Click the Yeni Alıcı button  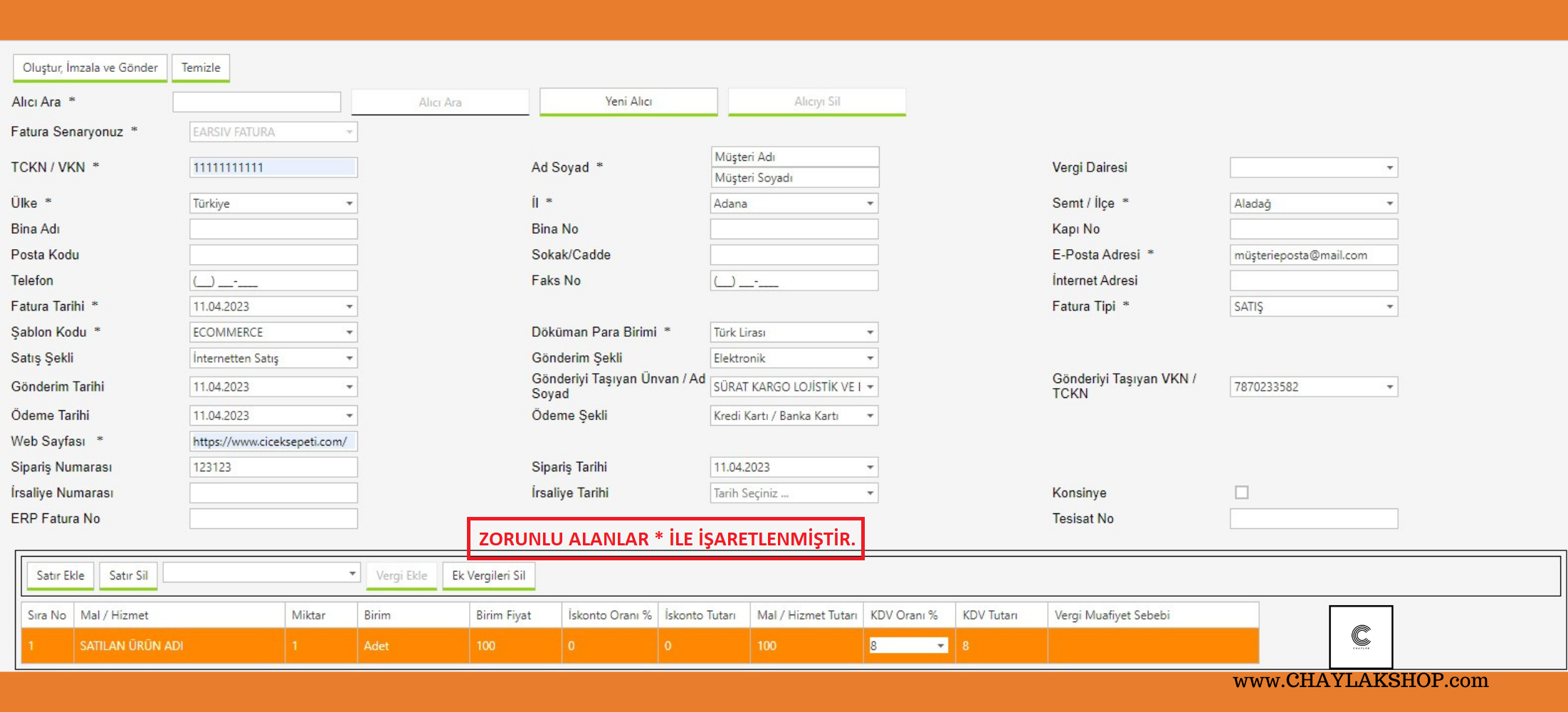coord(628,101)
